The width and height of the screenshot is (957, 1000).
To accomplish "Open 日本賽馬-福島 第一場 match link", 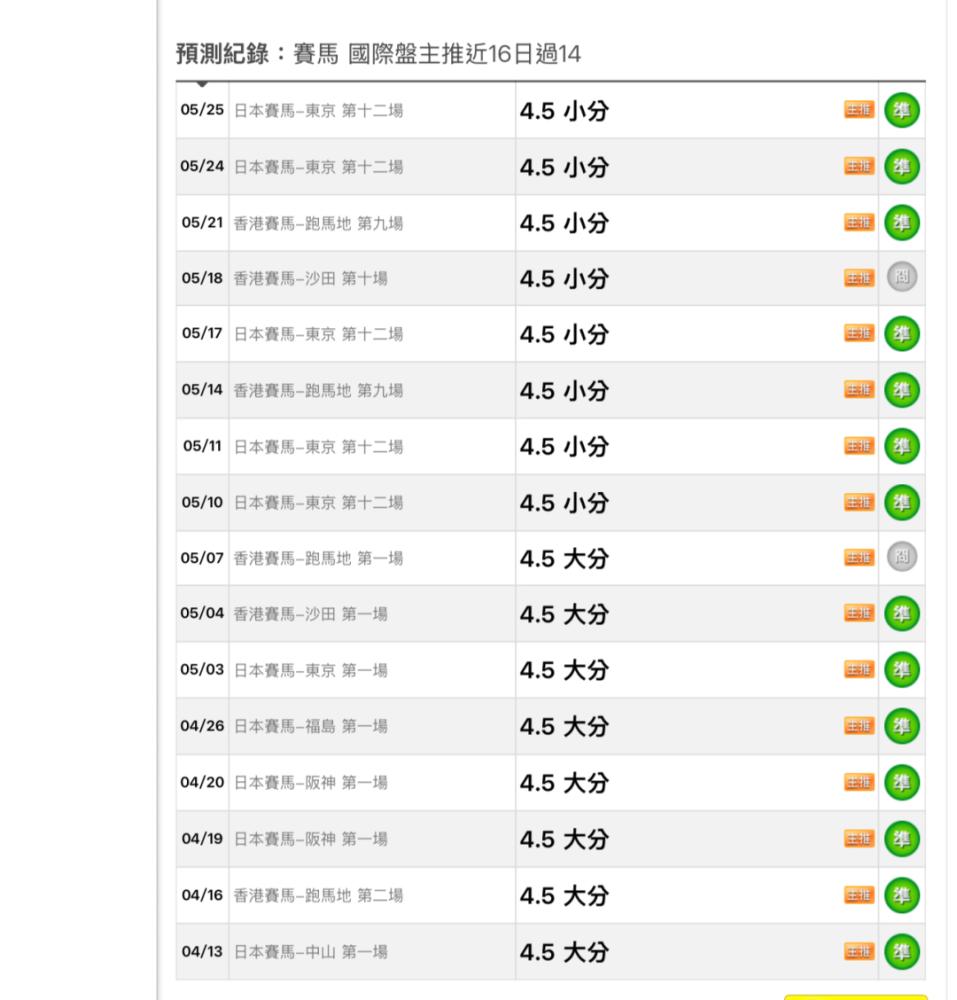I will click(310, 726).
